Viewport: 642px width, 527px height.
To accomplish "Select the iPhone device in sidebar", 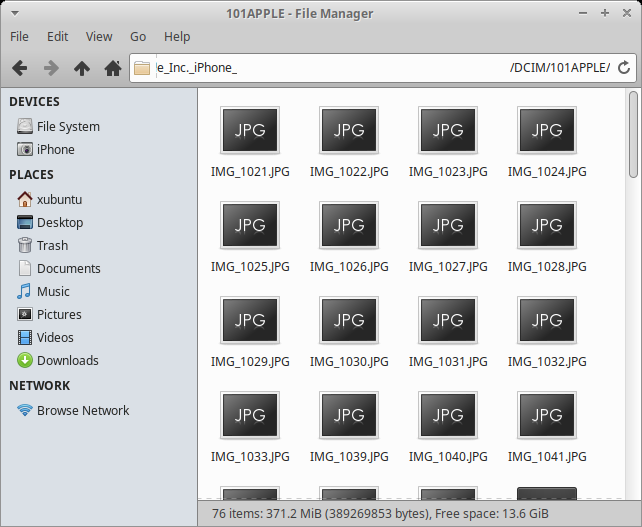I will [x=55, y=149].
